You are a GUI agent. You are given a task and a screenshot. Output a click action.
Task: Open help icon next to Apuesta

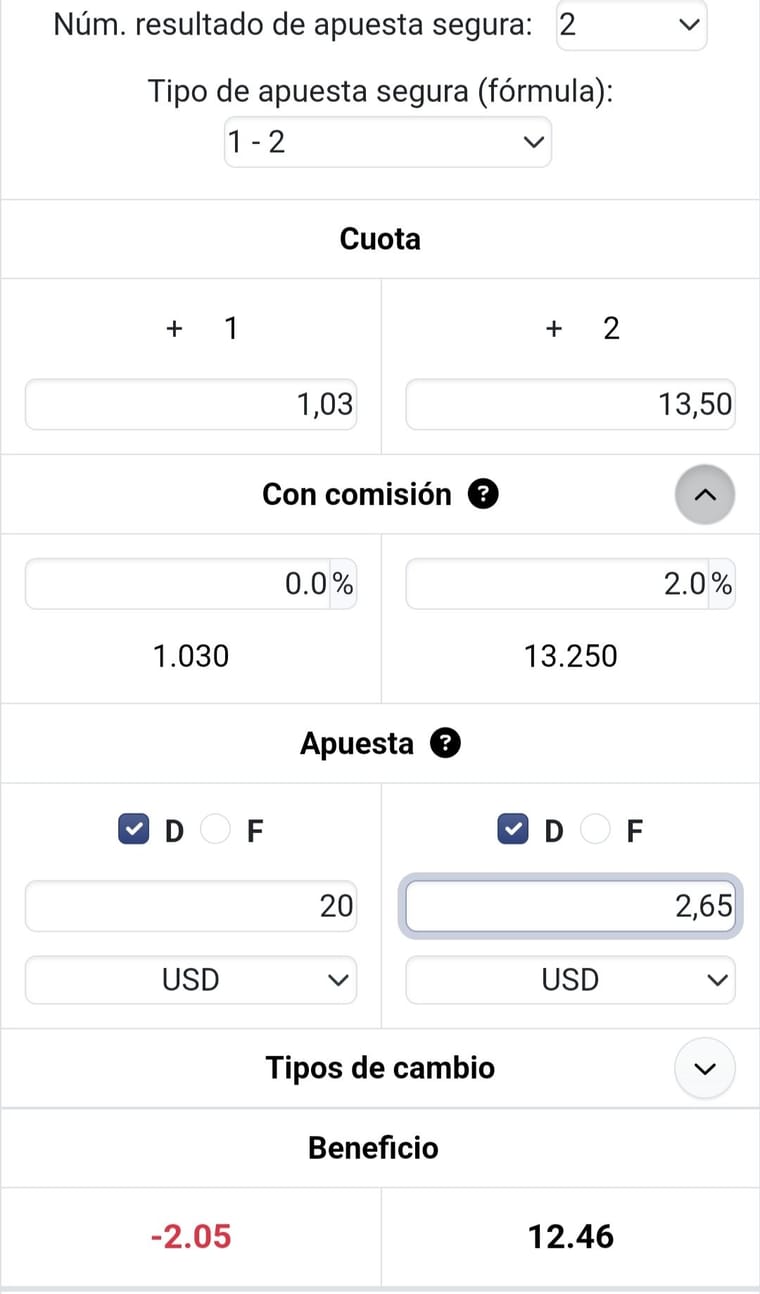445,743
